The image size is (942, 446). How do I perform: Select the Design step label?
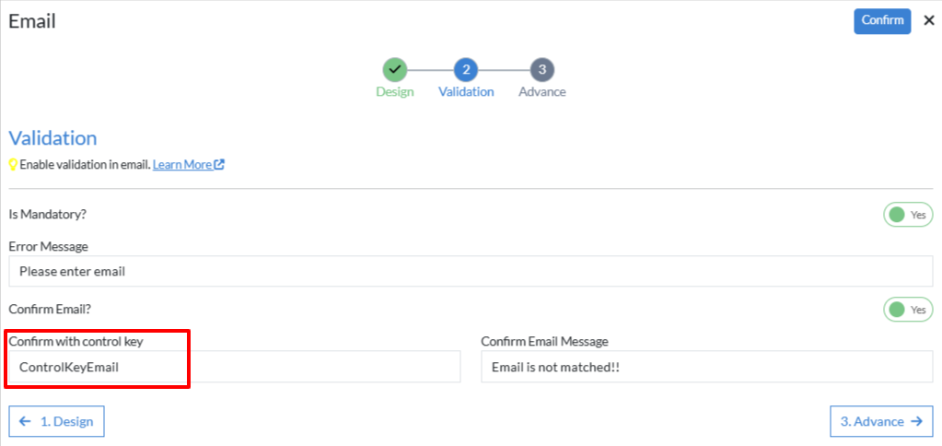(x=395, y=92)
